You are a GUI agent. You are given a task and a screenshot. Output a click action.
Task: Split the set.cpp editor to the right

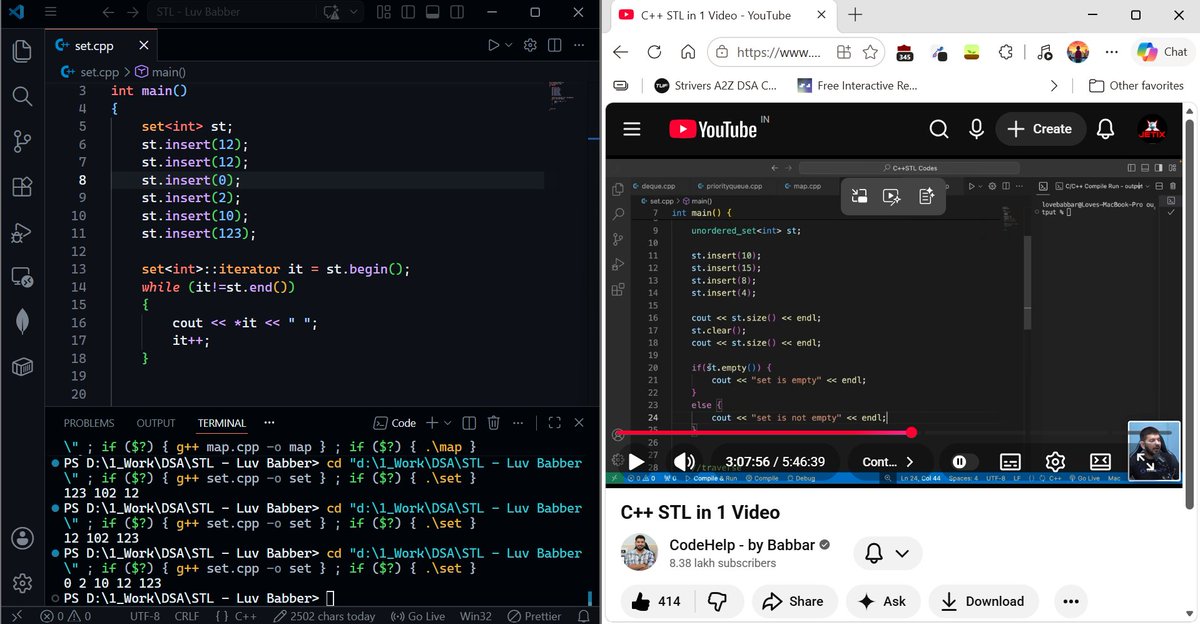554,45
